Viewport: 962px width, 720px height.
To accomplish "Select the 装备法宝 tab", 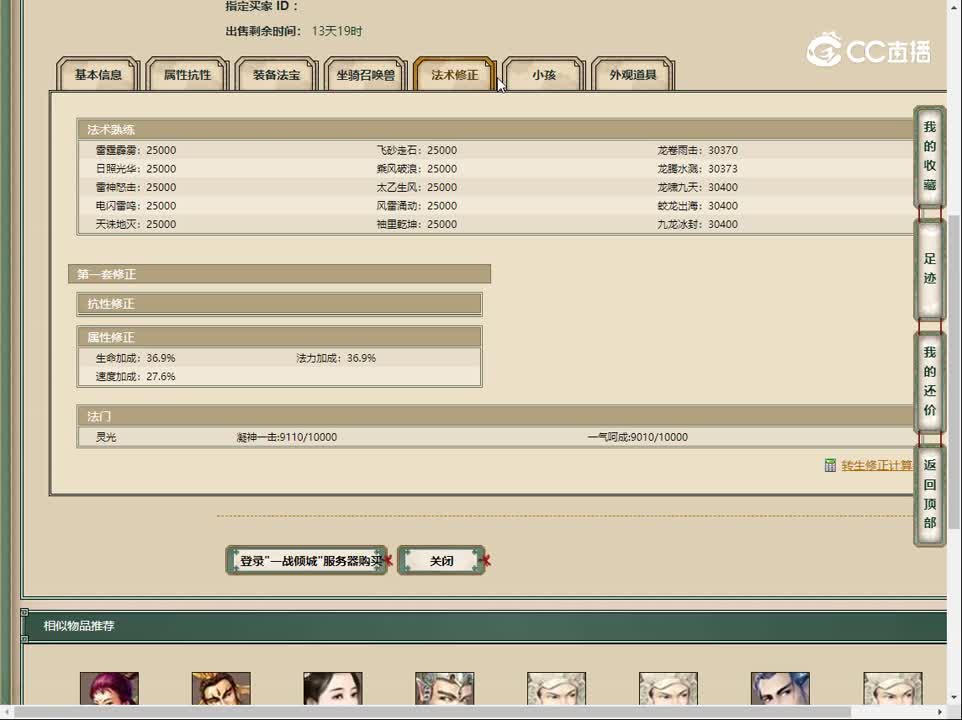I will click(x=276, y=75).
